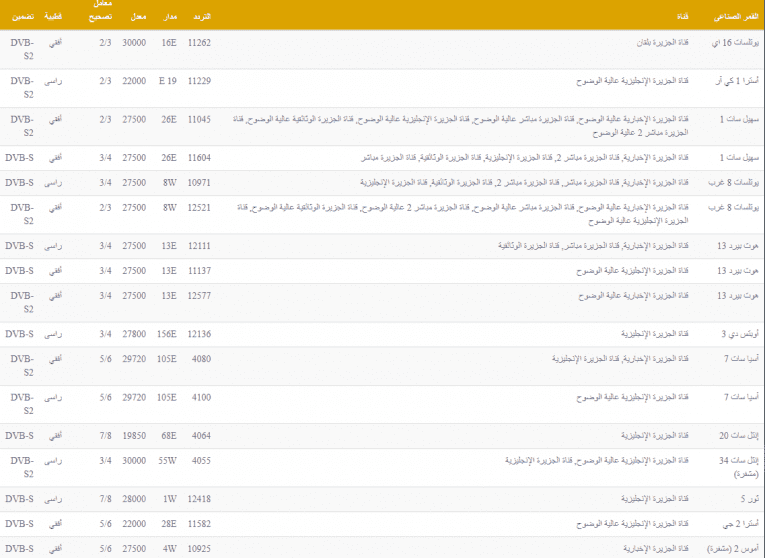Open the يوتلسات 16 اي satellite entry
Image resolution: width=765 pixels, height=558 pixels.
734,43
